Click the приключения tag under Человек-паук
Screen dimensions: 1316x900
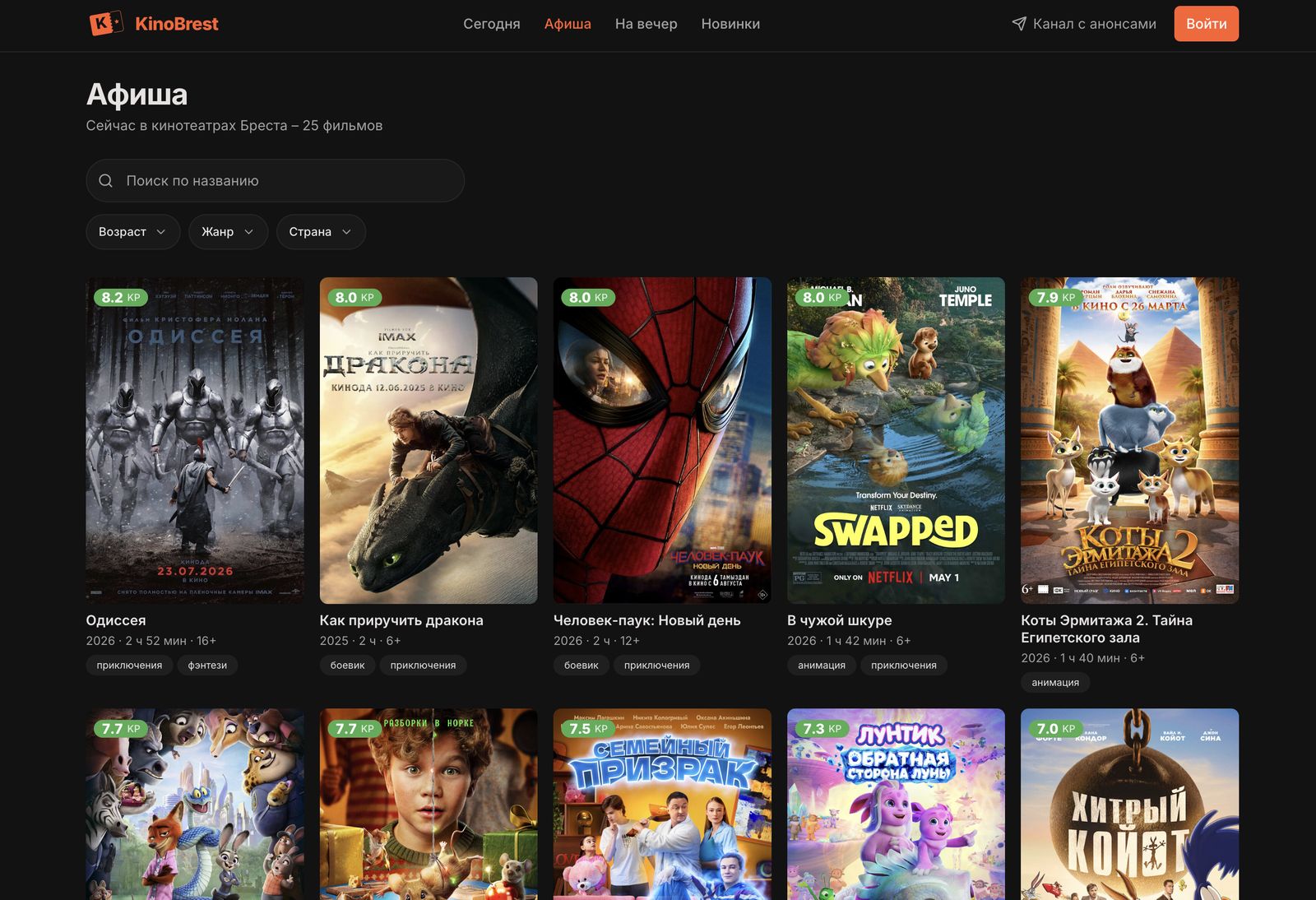(656, 665)
